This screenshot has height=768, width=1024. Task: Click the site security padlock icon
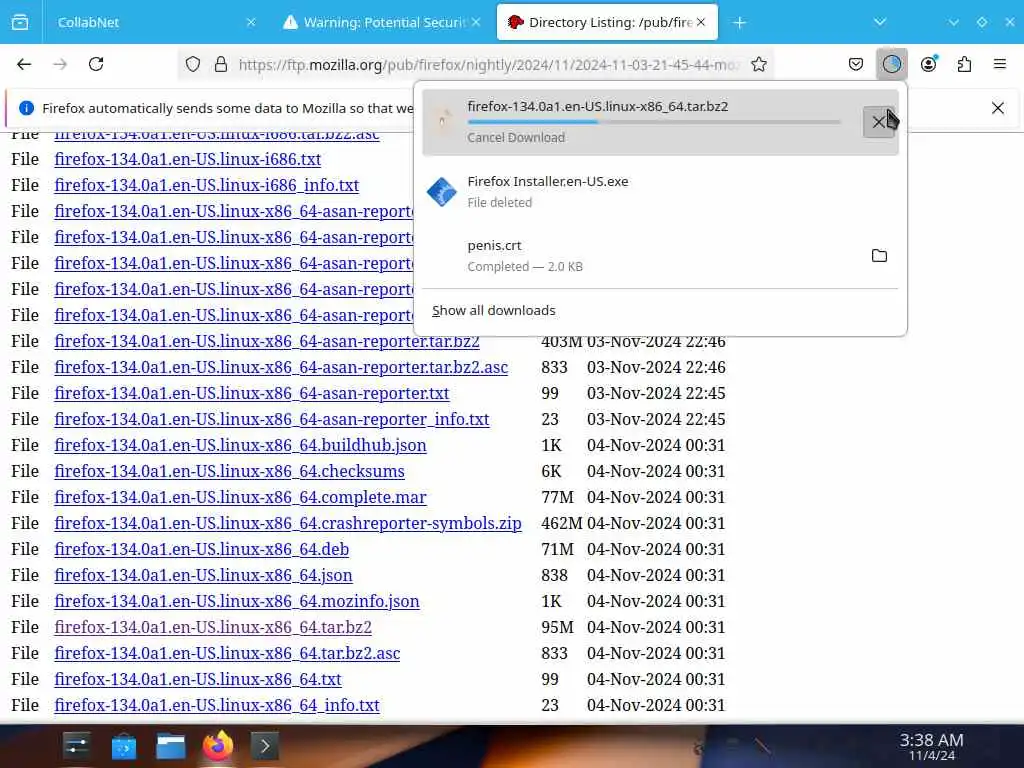(x=221, y=64)
